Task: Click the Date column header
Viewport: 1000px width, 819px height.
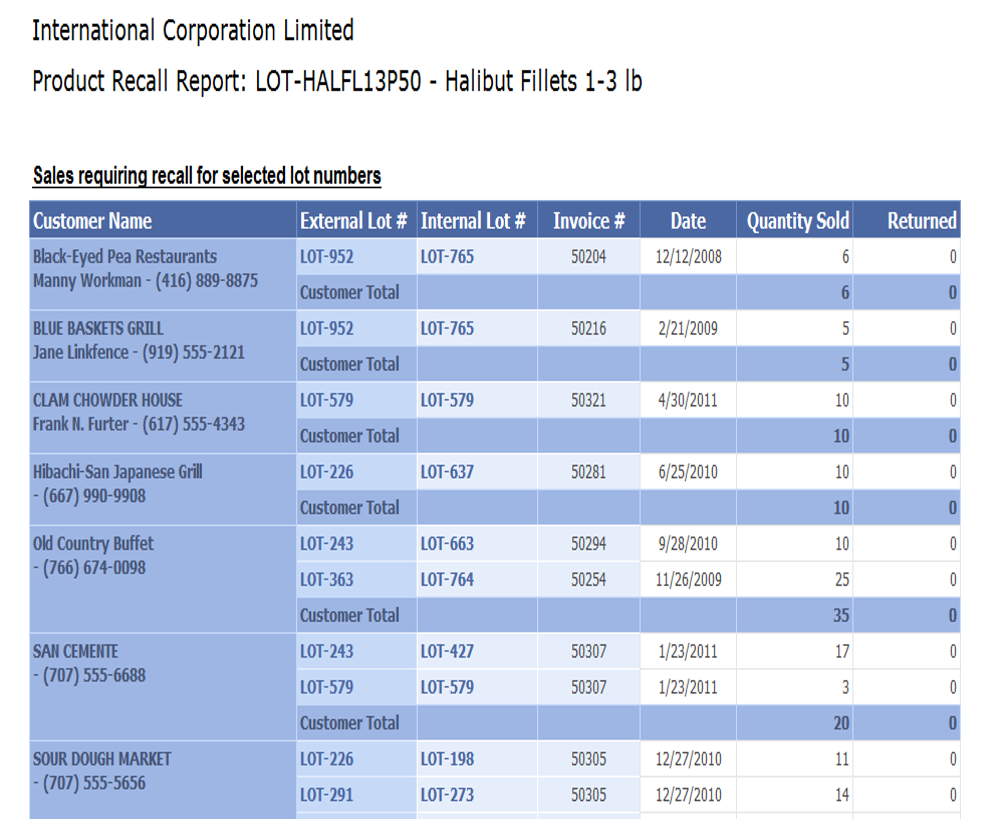Action: coord(688,221)
